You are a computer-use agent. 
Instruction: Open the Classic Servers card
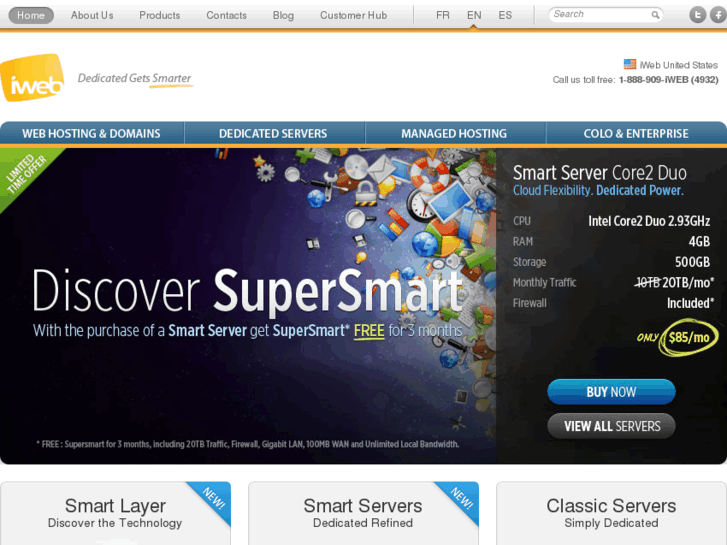611,513
